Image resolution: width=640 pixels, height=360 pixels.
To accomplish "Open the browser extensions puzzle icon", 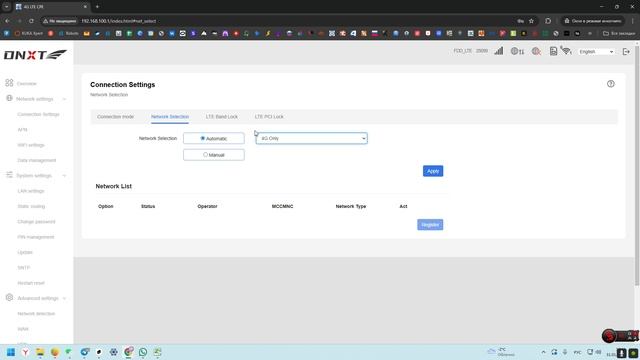I will (548, 21).
